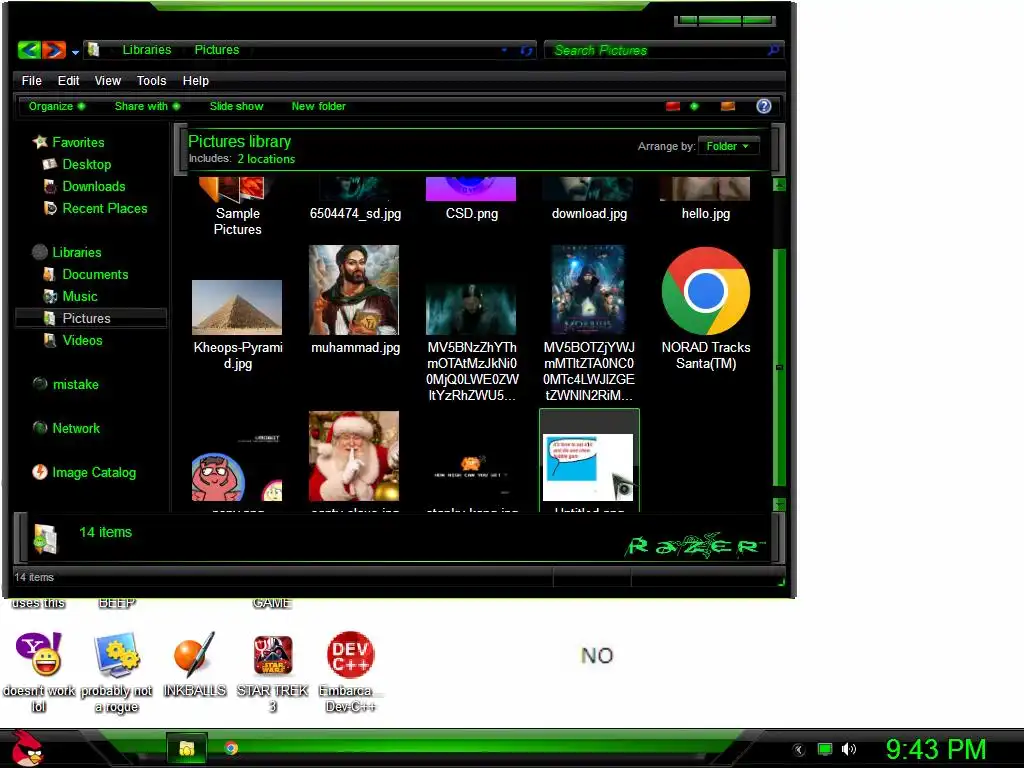Open Chrome from the taskbar
The width and height of the screenshot is (1024, 768).
click(x=231, y=748)
